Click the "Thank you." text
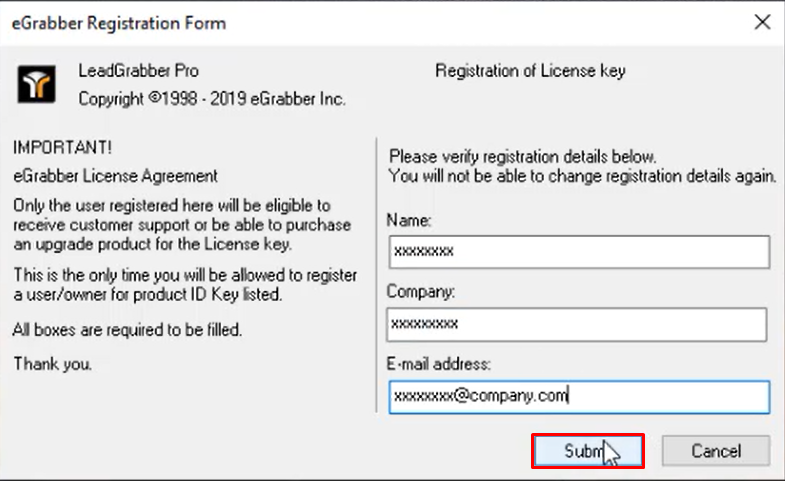 [53, 364]
